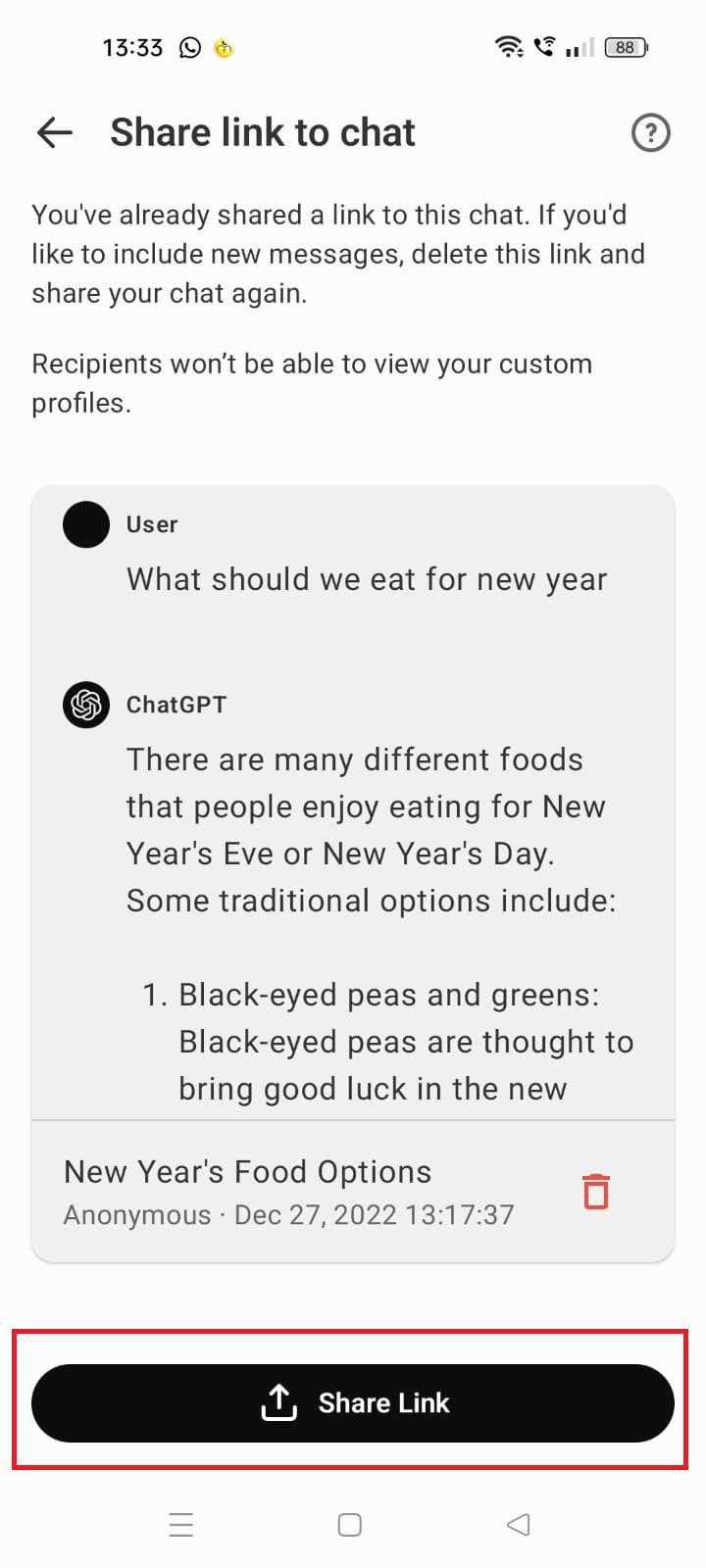This screenshot has width=706, height=1568.
Task: Tap the Wi-Fi status icon
Action: pyautogui.click(x=508, y=46)
